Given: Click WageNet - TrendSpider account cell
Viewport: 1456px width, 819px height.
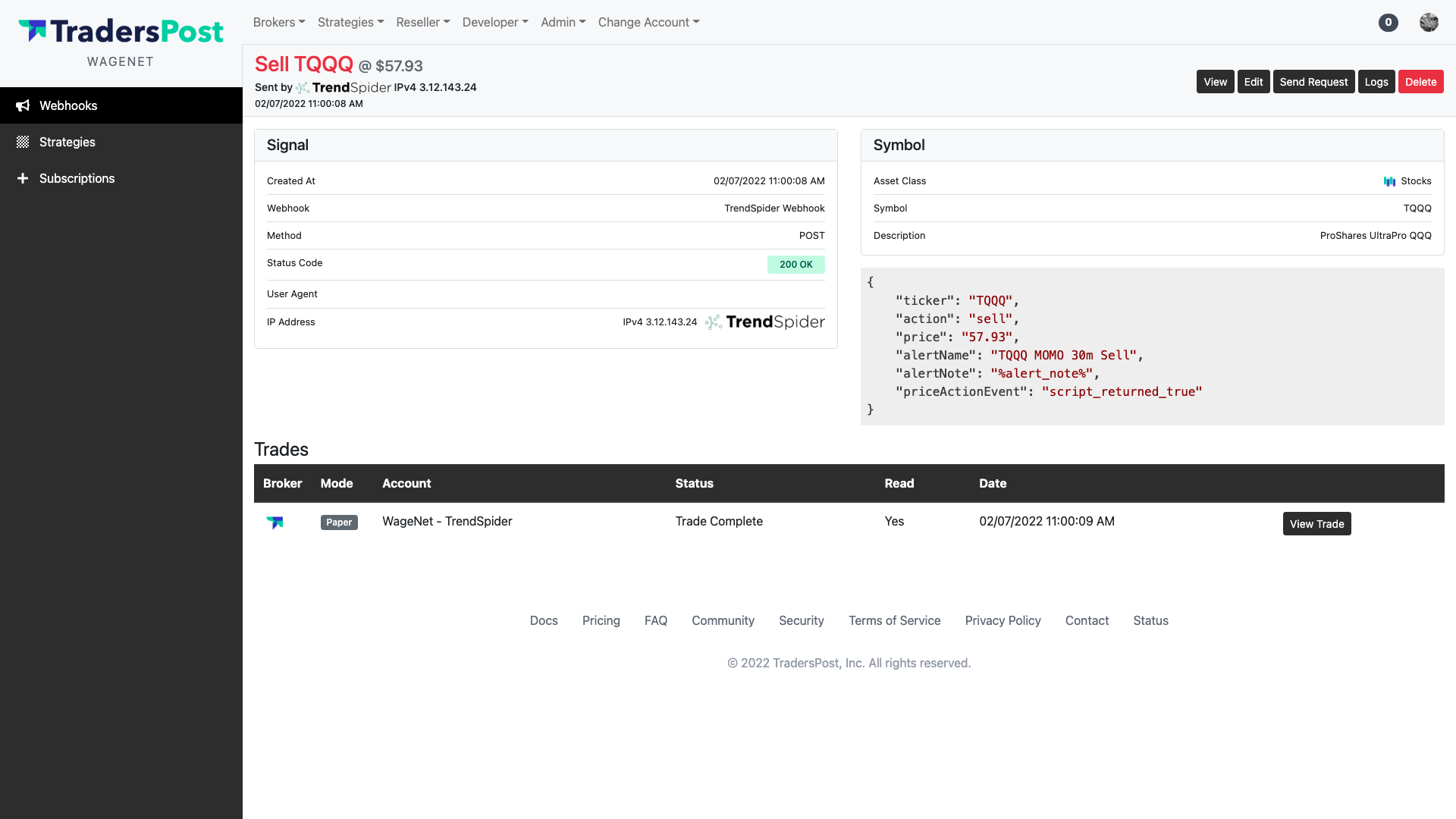Looking at the screenshot, I should tap(447, 521).
